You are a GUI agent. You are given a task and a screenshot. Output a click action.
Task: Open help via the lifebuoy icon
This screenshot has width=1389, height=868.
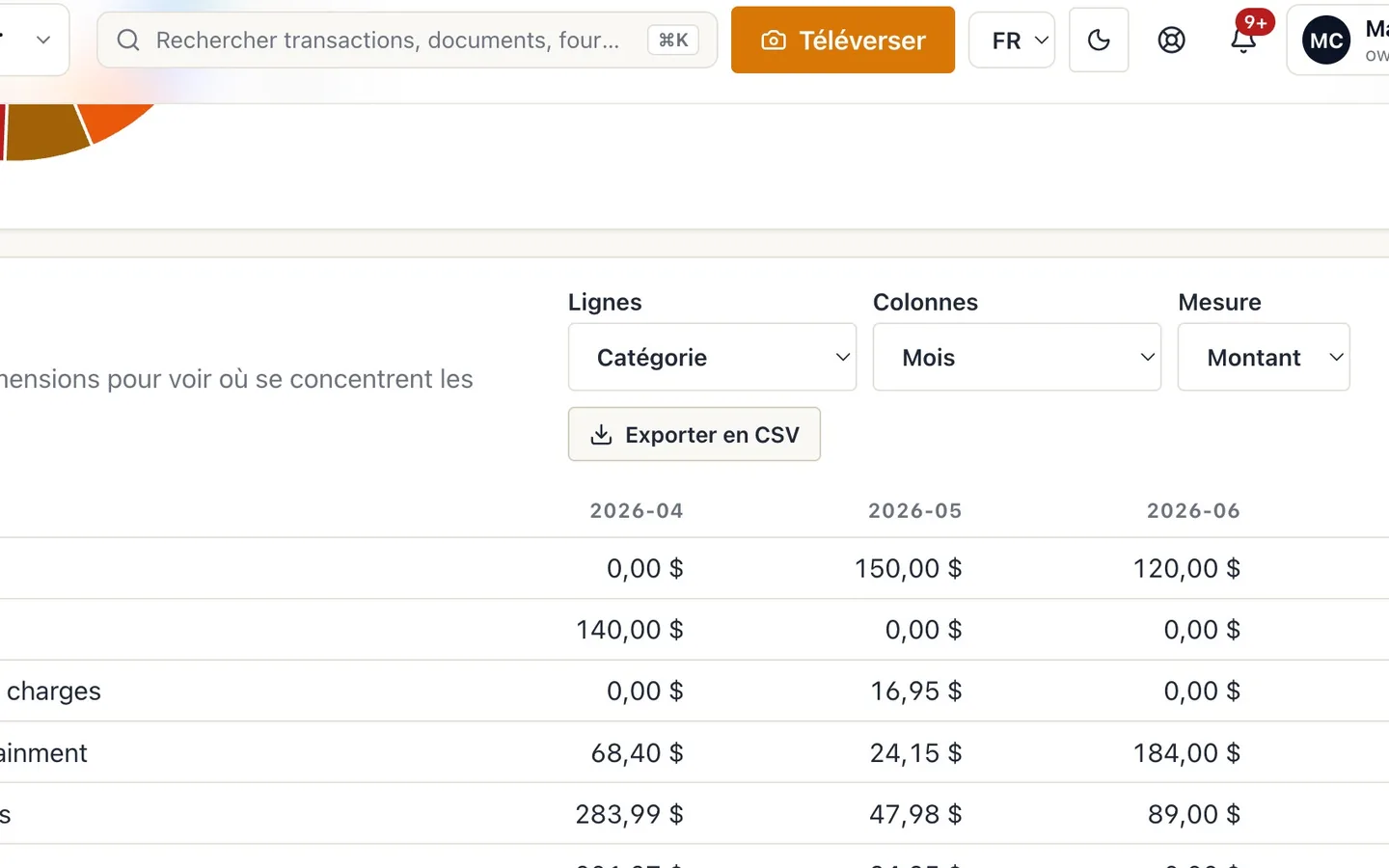coord(1171,40)
